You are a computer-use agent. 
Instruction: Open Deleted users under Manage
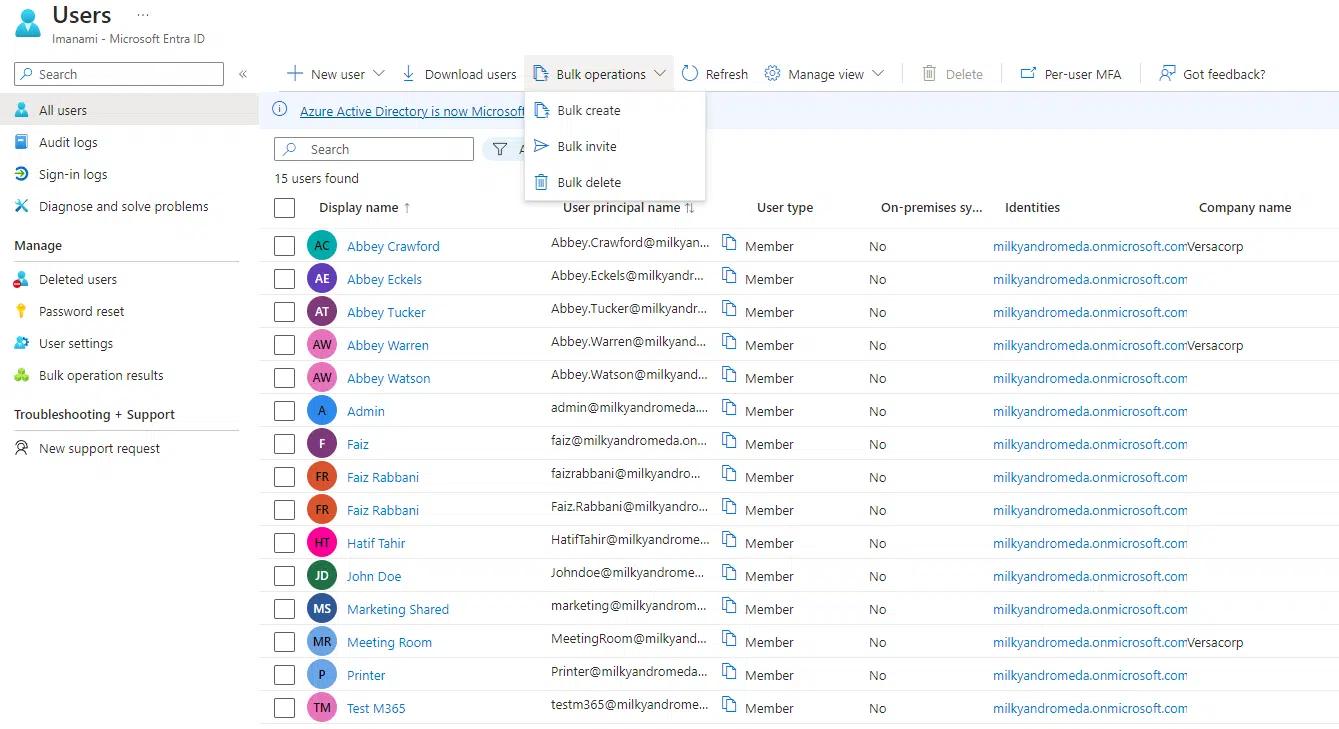[x=77, y=279]
